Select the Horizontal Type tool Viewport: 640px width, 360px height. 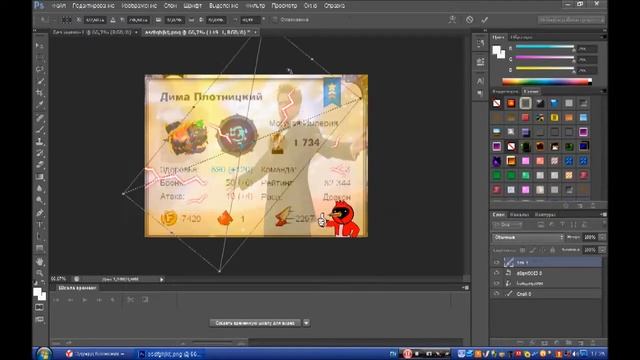click(40, 224)
